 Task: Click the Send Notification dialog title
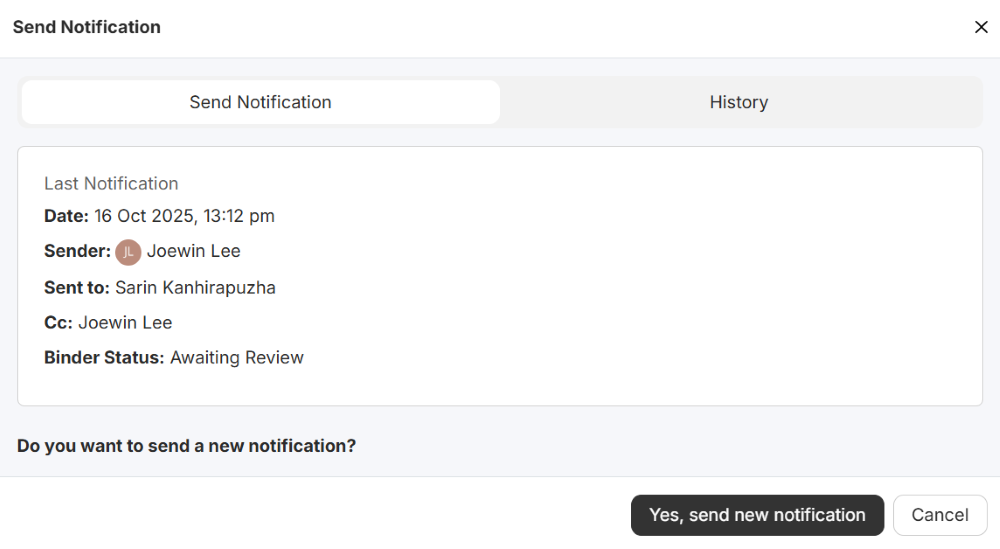(x=87, y=27)
